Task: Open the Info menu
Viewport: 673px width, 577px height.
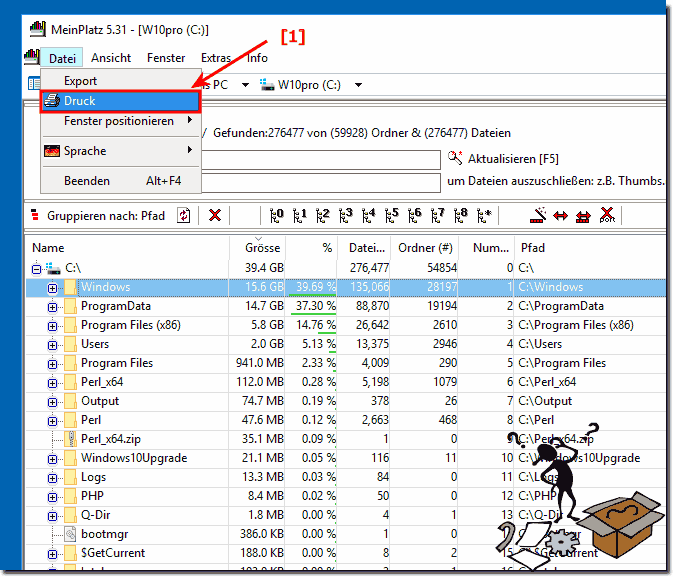Action: click(x=257, y=58)
